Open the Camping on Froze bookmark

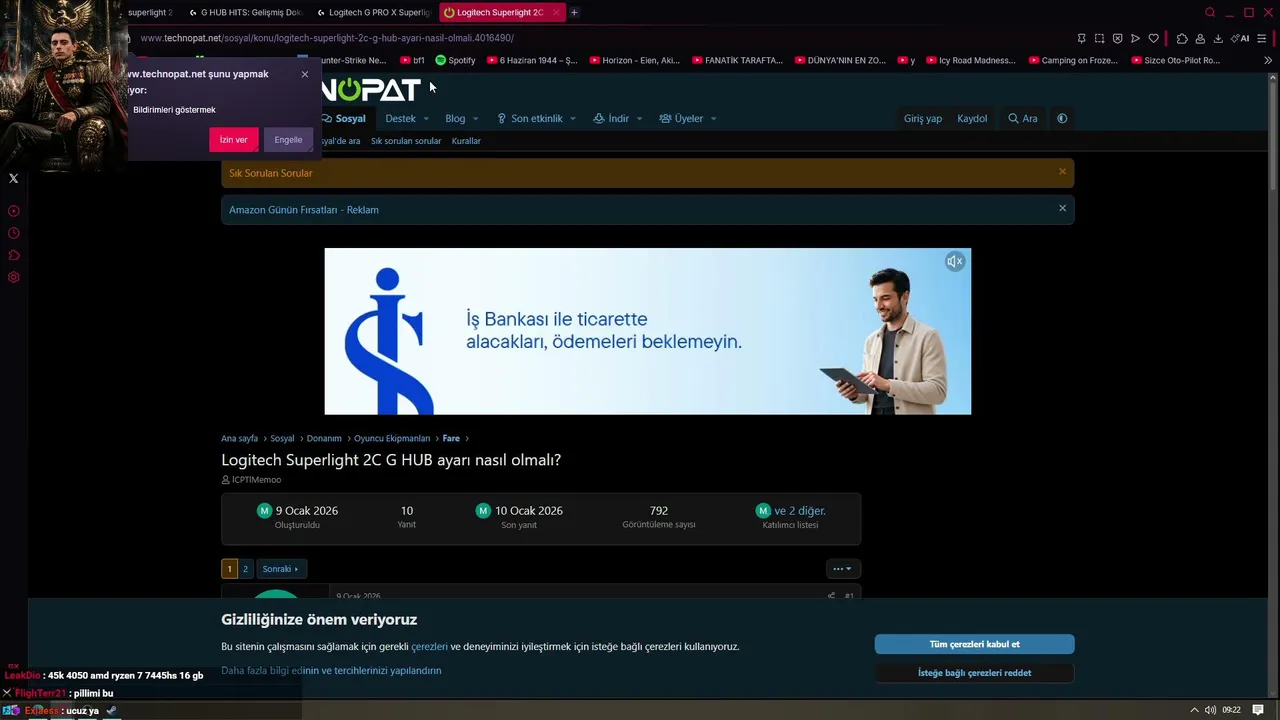click(x=1072, y=60)
